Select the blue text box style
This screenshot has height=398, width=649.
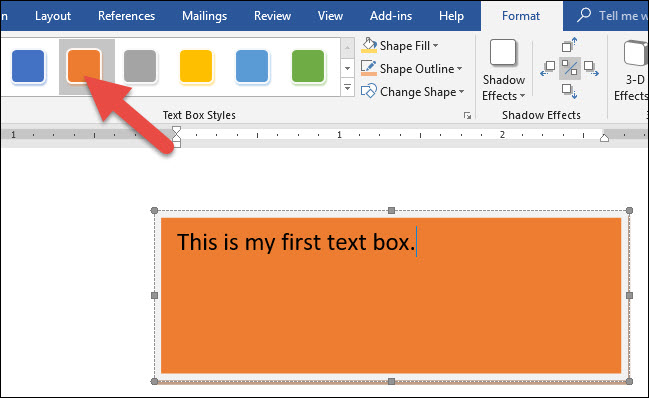click(28, 66)
